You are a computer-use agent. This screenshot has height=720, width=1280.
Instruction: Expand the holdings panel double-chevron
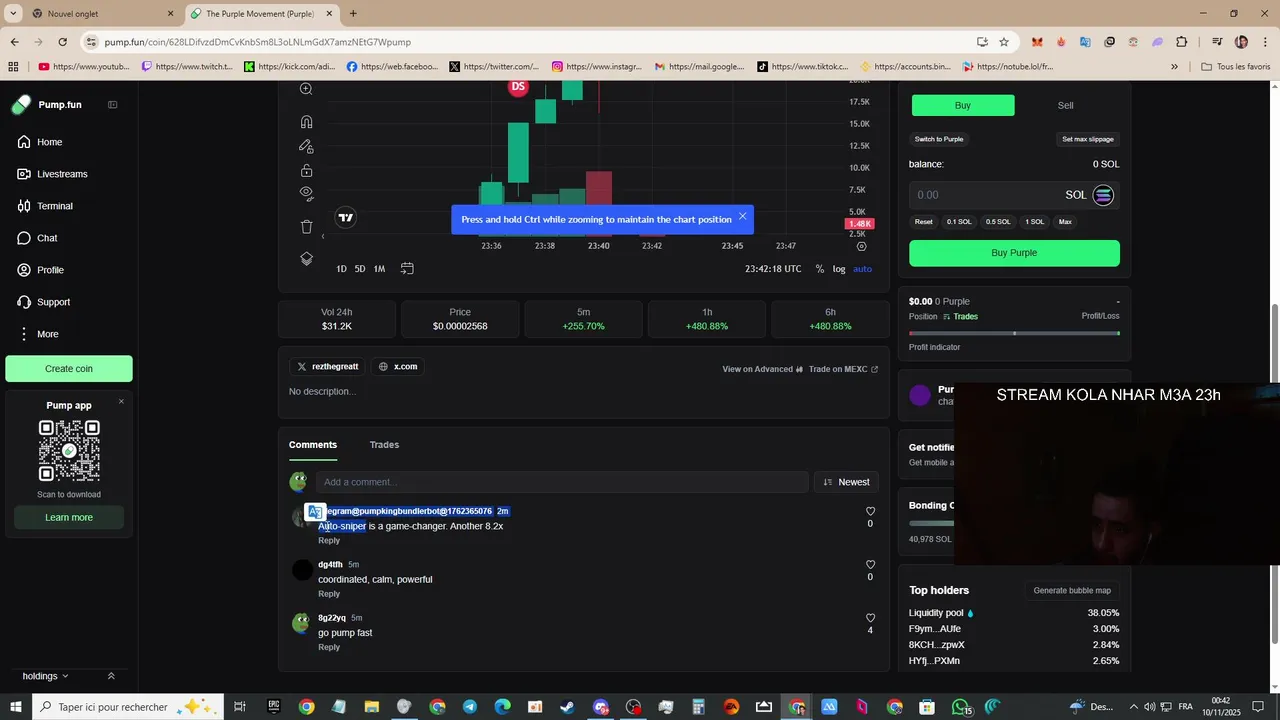tap(111, 676)
